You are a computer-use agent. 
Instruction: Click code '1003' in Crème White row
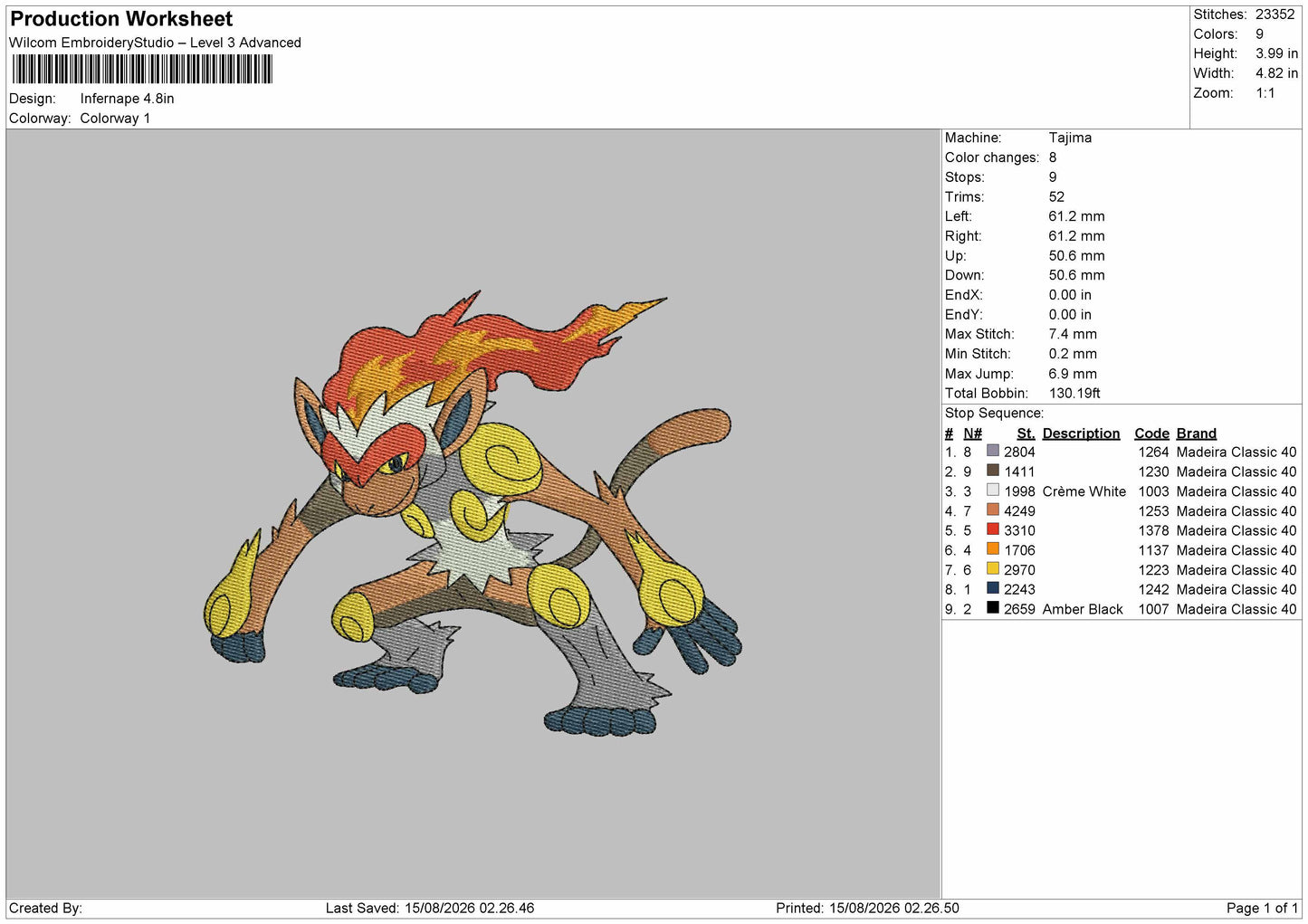[x=1153, y=491]
